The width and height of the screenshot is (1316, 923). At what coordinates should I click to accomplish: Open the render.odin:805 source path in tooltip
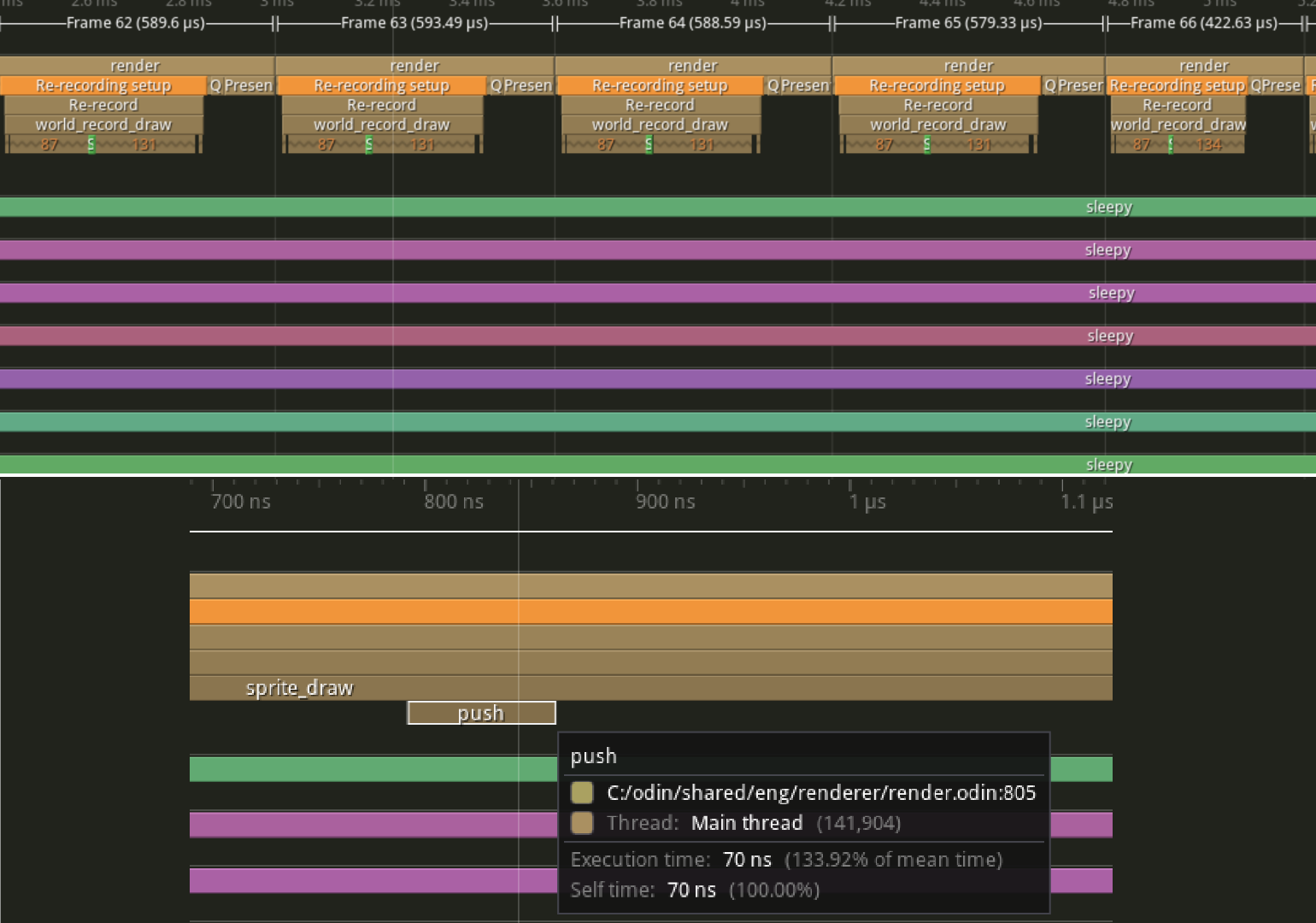[x=820, y=793]
